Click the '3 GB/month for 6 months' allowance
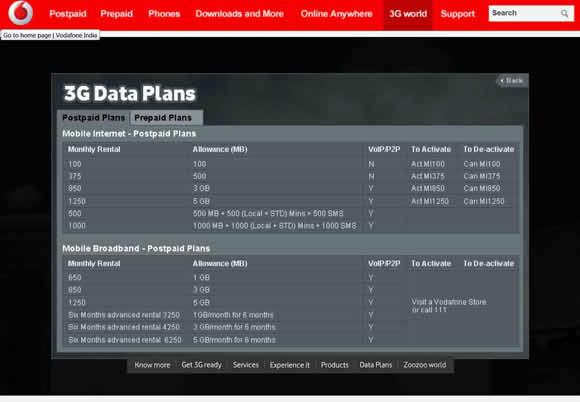The height and width of the screenshot is (402, 580). 234,327
